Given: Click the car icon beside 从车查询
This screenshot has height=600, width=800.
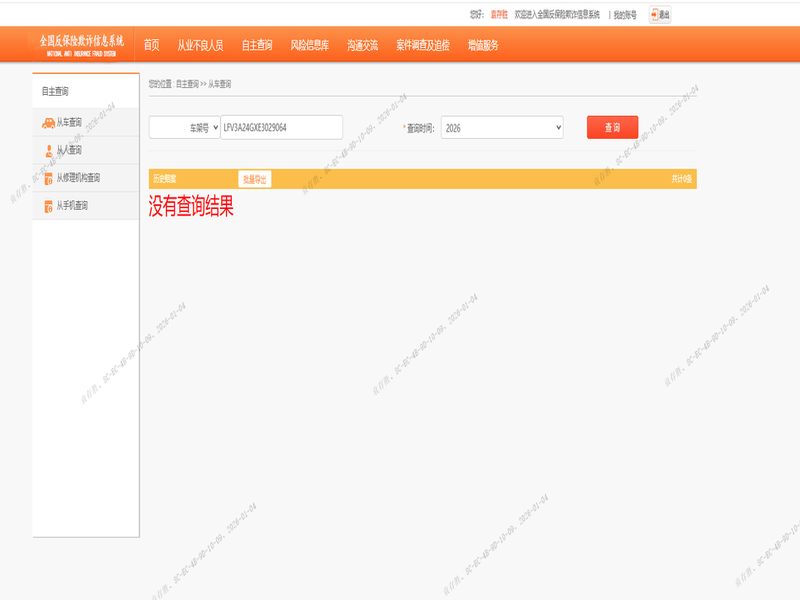Looking at the screenshot, I should (48, 123).
